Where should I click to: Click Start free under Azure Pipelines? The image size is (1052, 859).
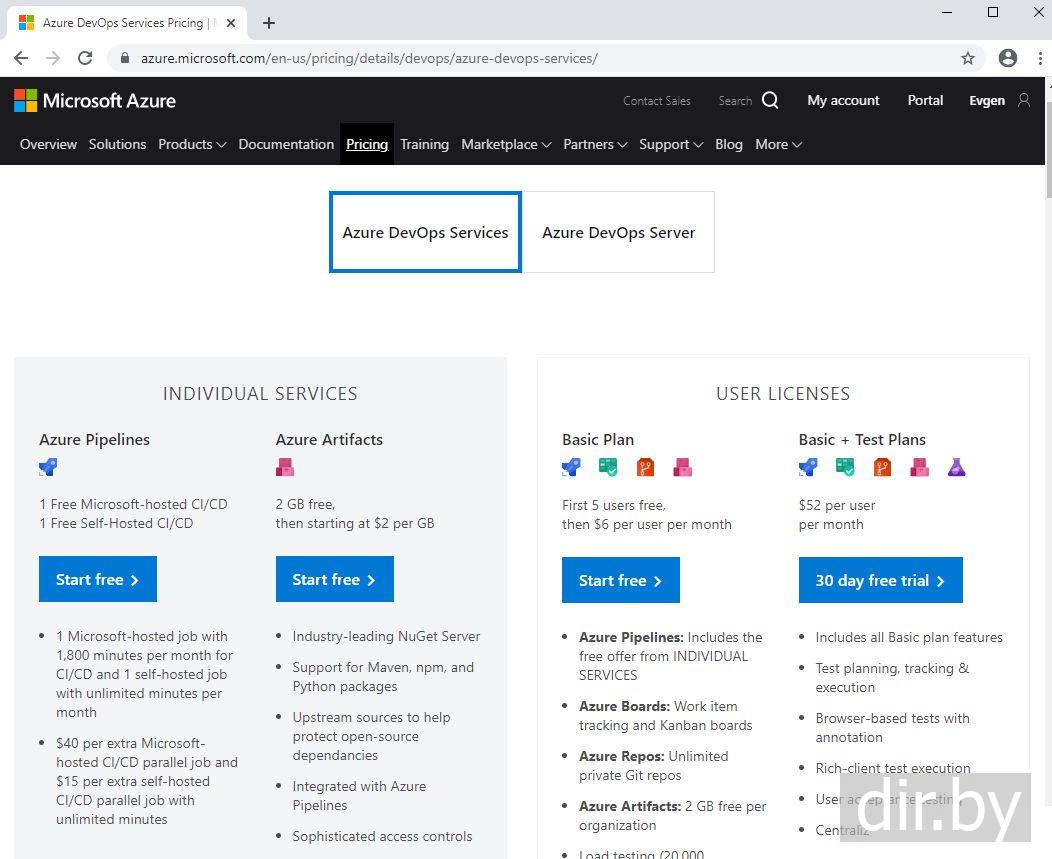point(98,580)
